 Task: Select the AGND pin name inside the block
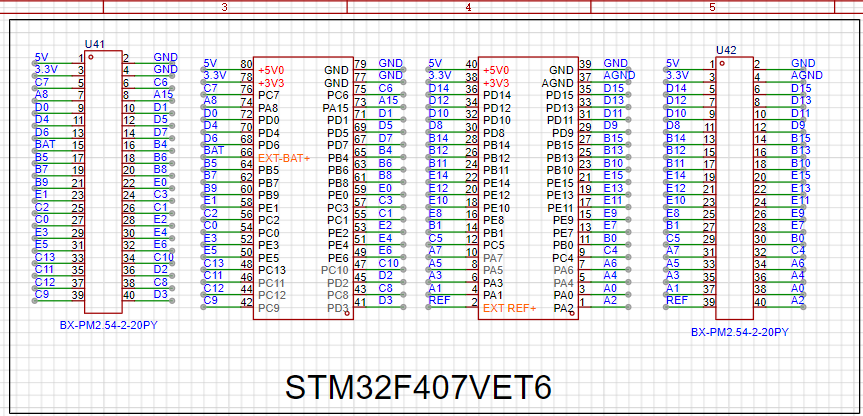click(x=556, y=83)
